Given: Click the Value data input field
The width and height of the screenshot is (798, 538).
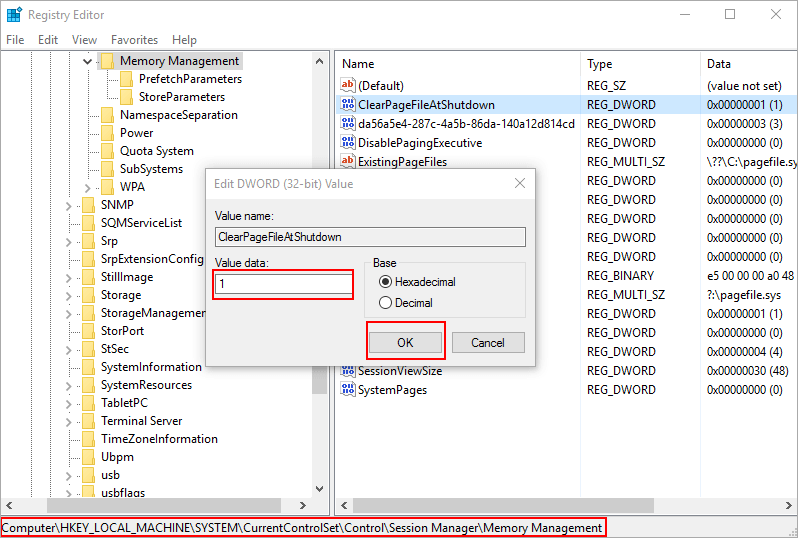Looking at the screenshot, I should (283, 284).
